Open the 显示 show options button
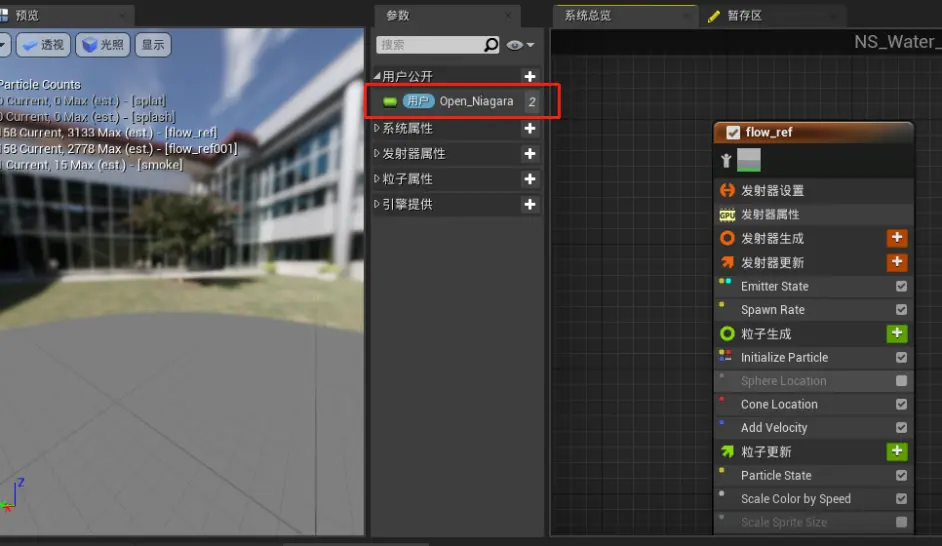This screenshot has height=546, width=942. 153,45
